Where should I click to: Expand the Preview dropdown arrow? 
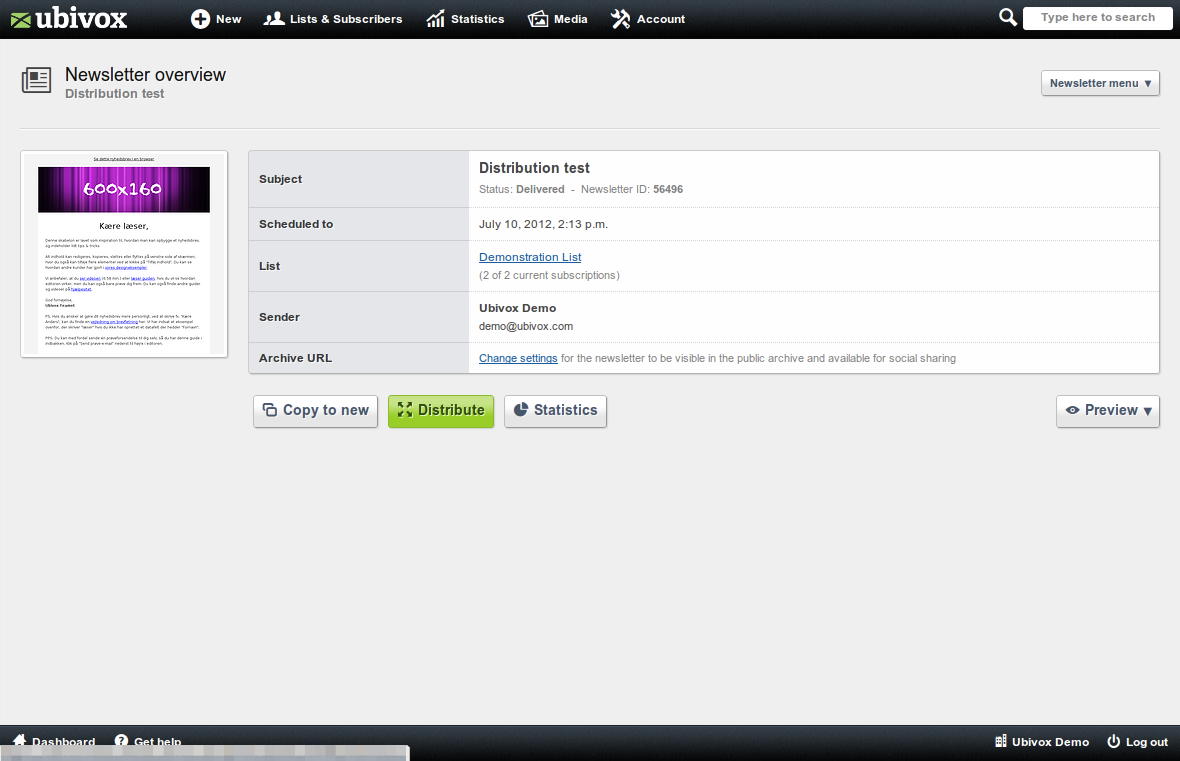click(1148, 411)
